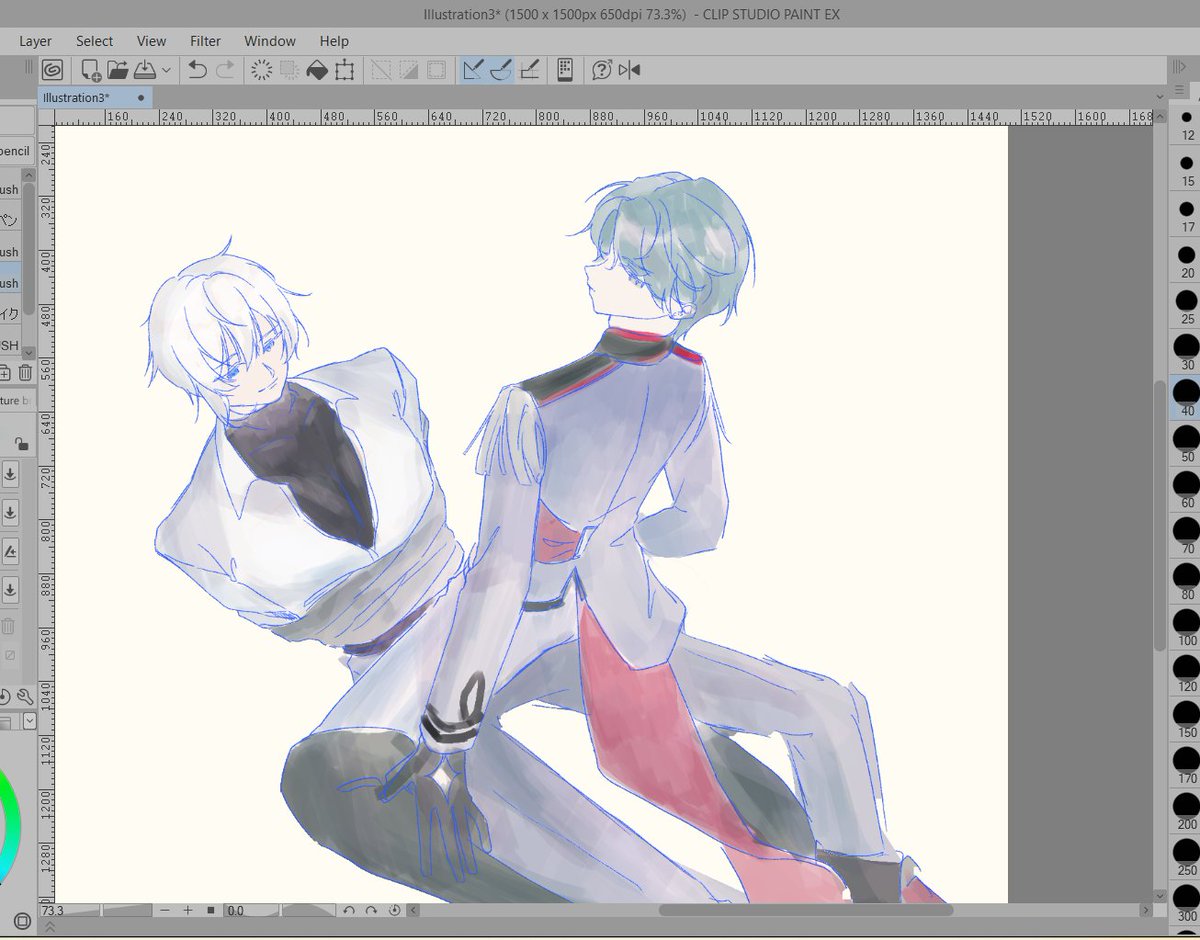The width and height of the screenshot is (1200, 940).
Task: Toggle Show Selection Border icon
Action: pos(437,70)
